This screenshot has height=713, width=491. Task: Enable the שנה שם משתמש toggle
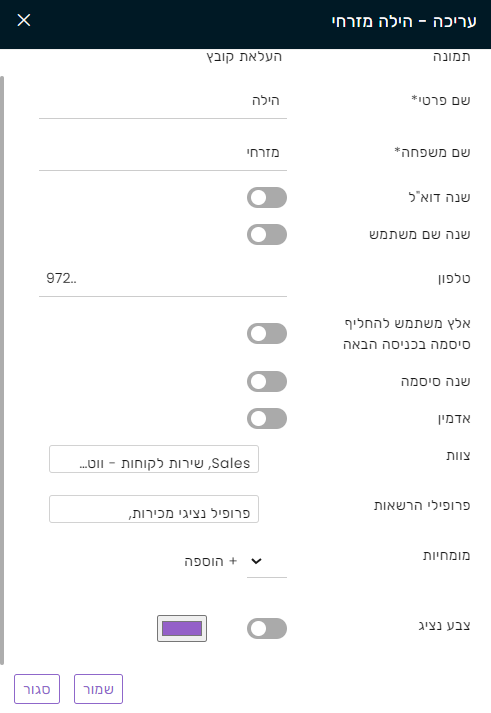coord(267,235)
